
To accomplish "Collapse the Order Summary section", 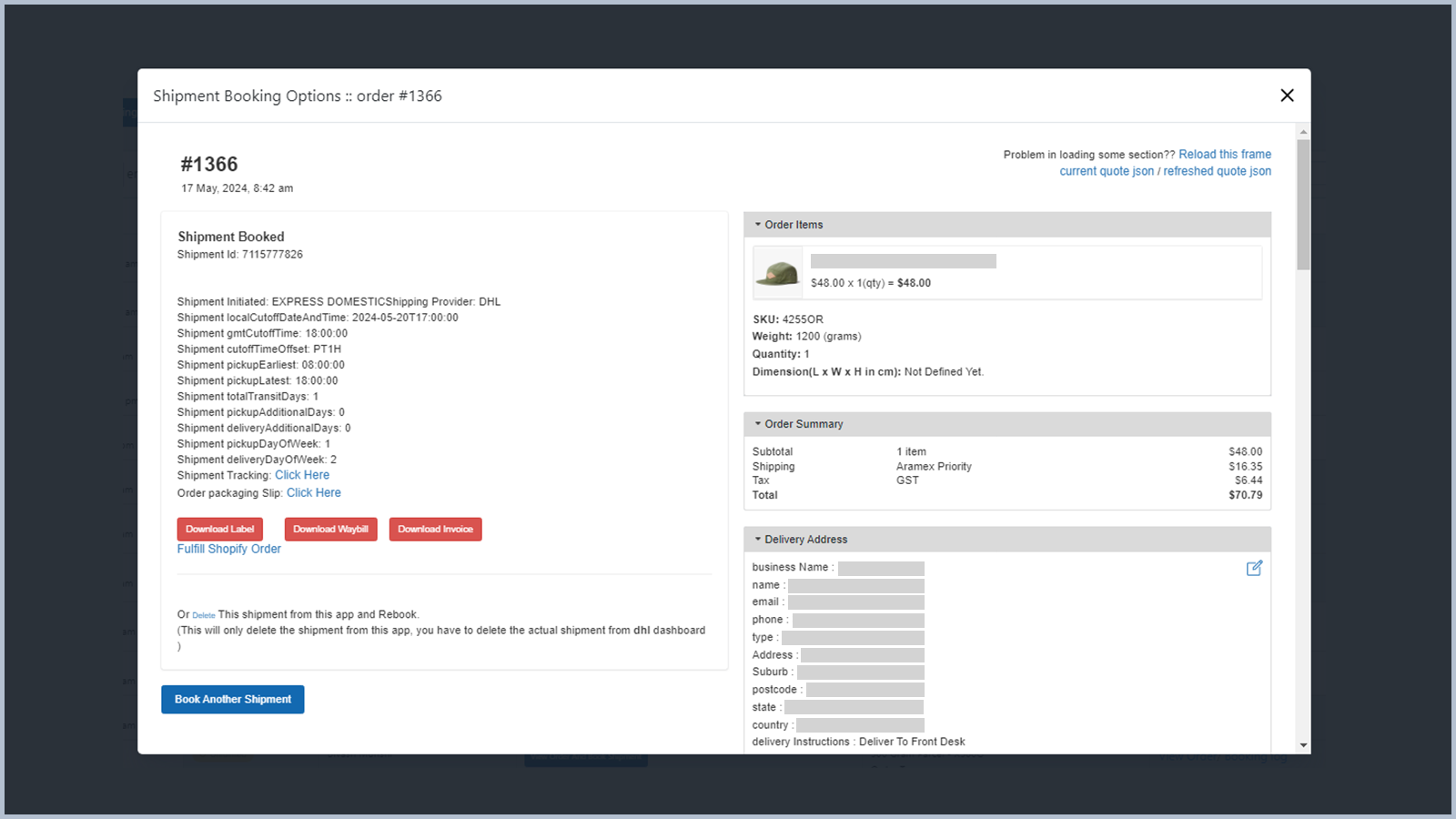I will (x=798, y=424).
